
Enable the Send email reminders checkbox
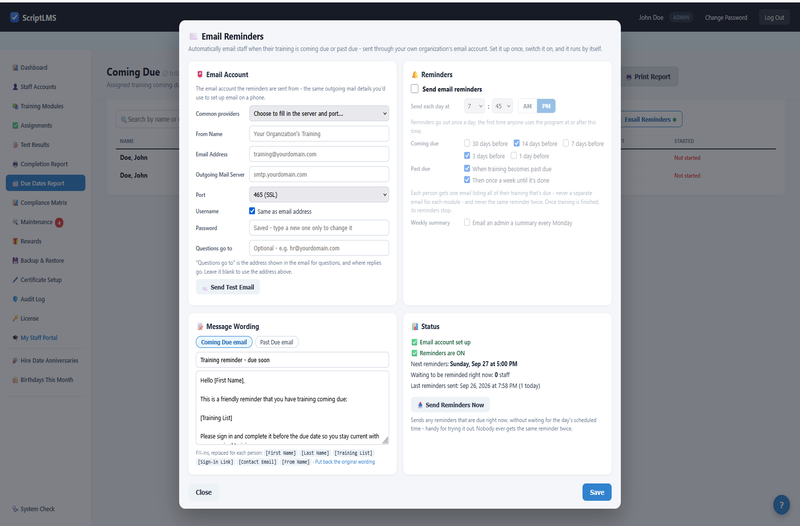[415, 89]
